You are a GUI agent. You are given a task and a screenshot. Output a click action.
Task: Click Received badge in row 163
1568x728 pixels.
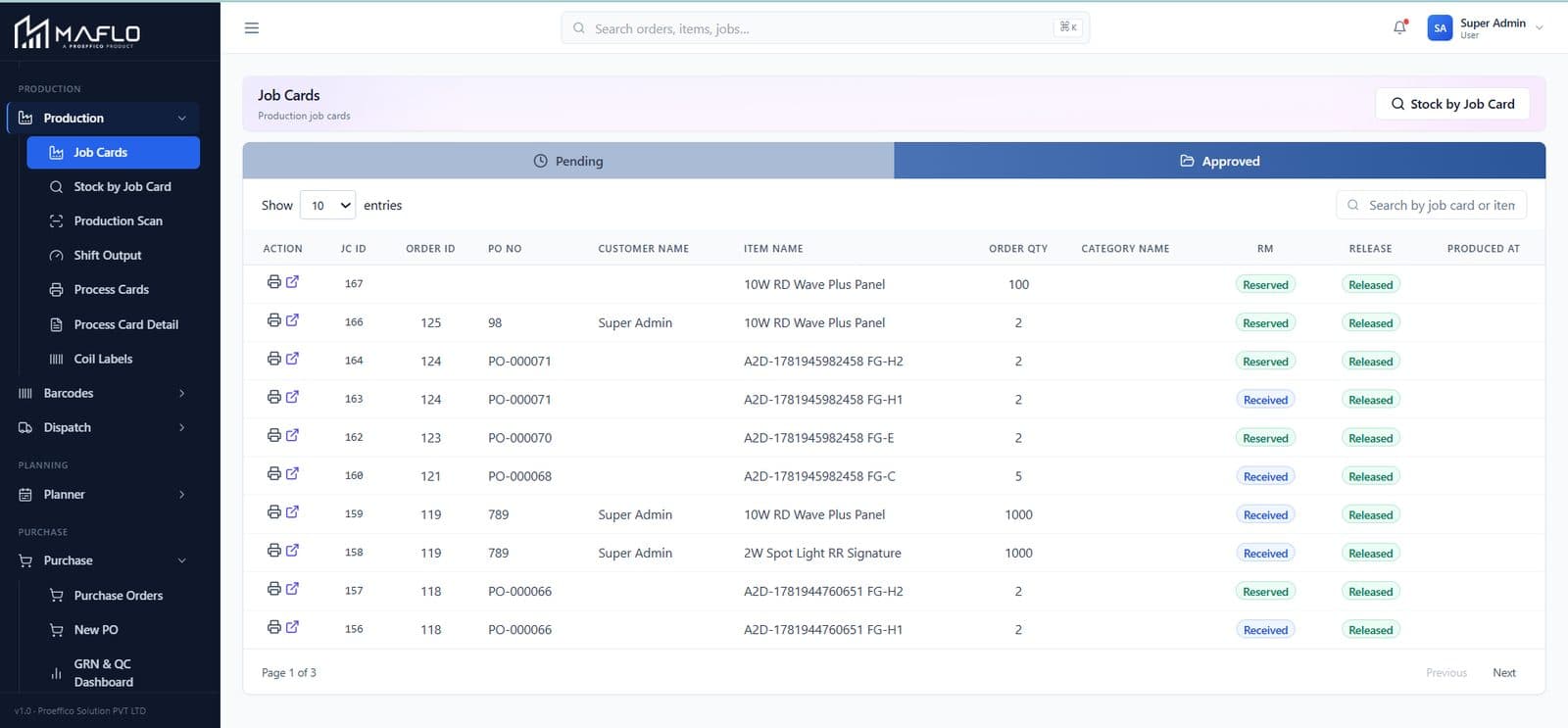point(1265,400)
